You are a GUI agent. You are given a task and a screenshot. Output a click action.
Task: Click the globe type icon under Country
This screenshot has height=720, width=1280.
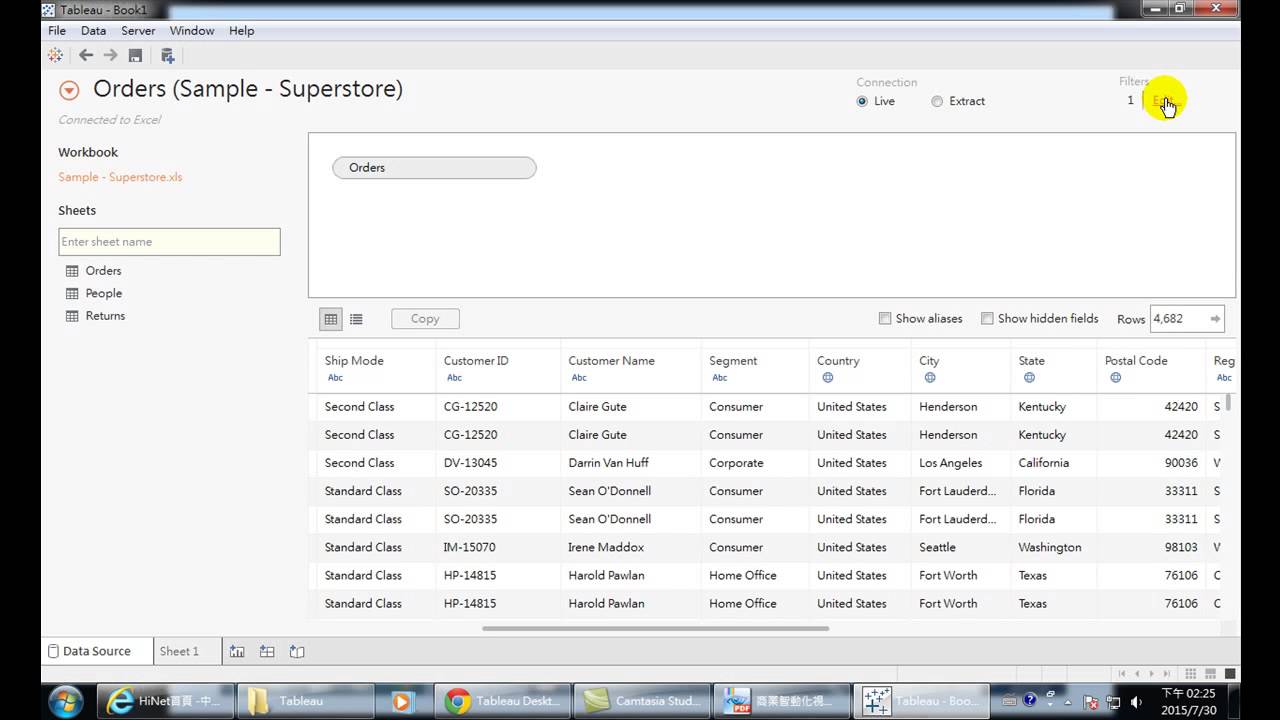[x=828, y=377]
